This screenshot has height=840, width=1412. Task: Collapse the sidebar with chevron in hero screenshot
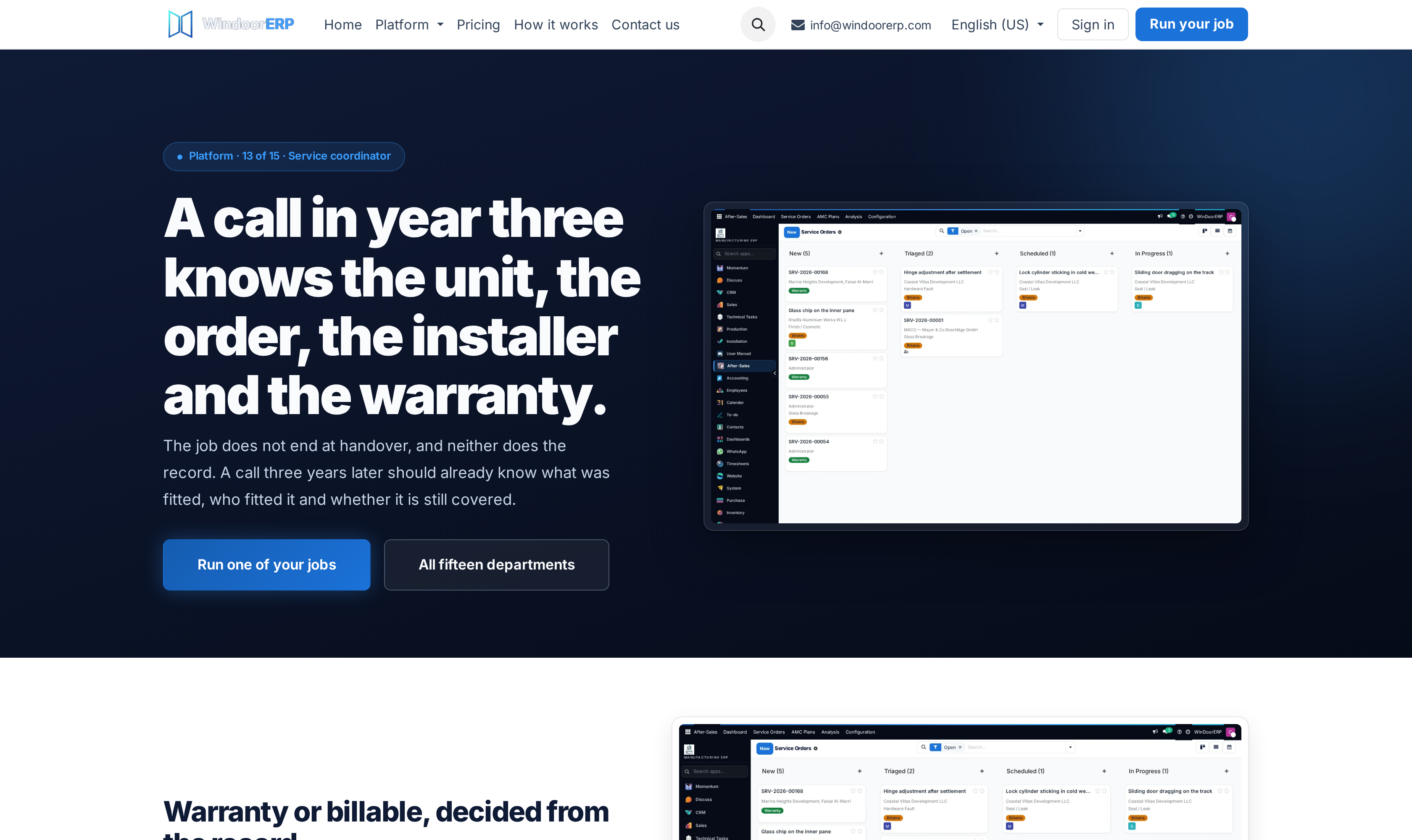tap(774, 373)
